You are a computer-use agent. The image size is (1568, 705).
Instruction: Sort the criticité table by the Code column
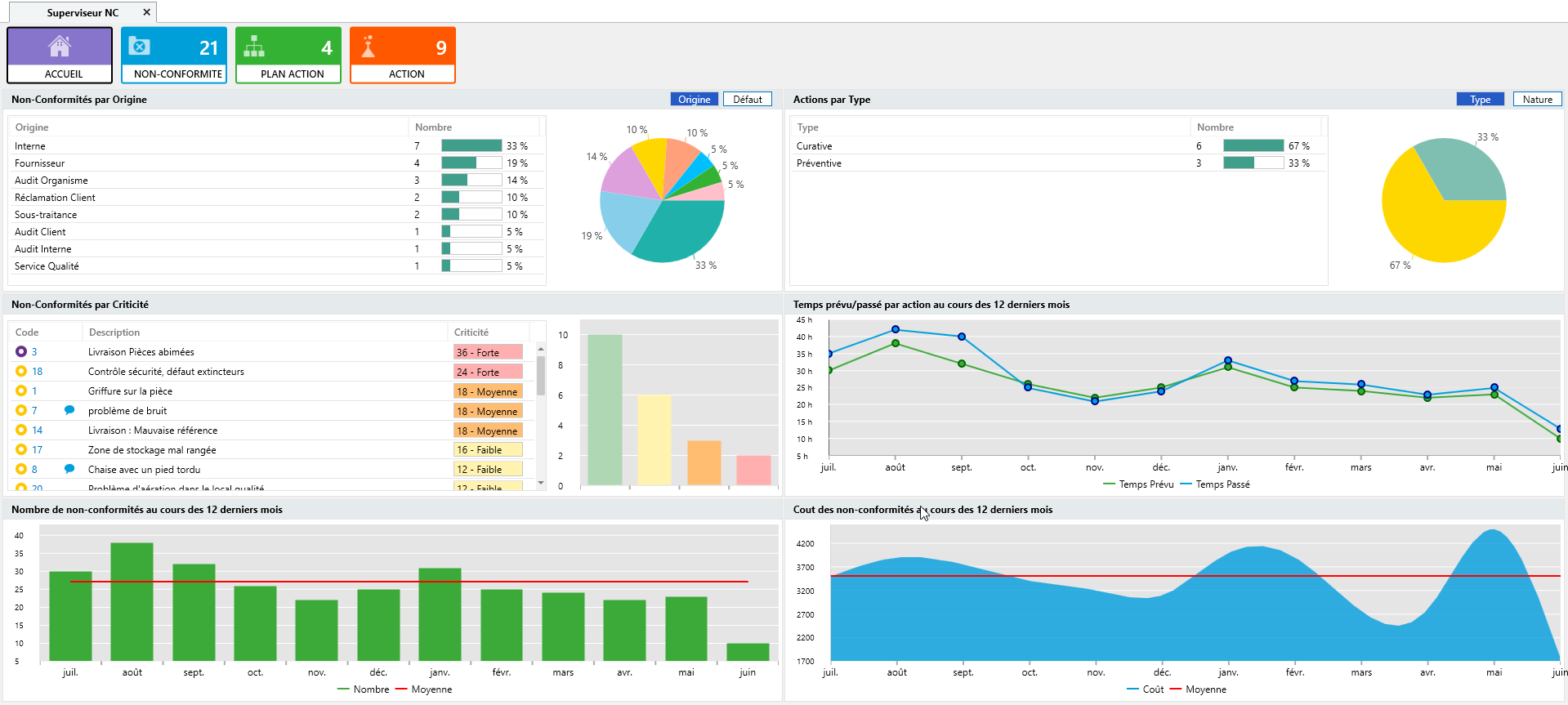(x=45, y=332)
